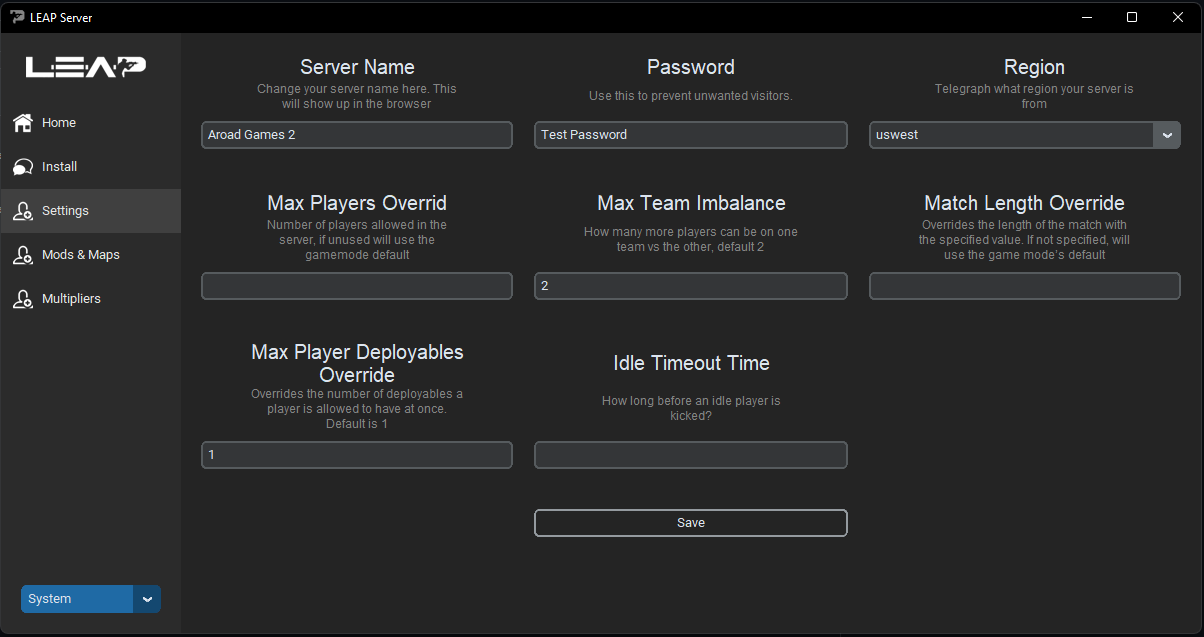Select the Password text field

click(x=690, y=134)
